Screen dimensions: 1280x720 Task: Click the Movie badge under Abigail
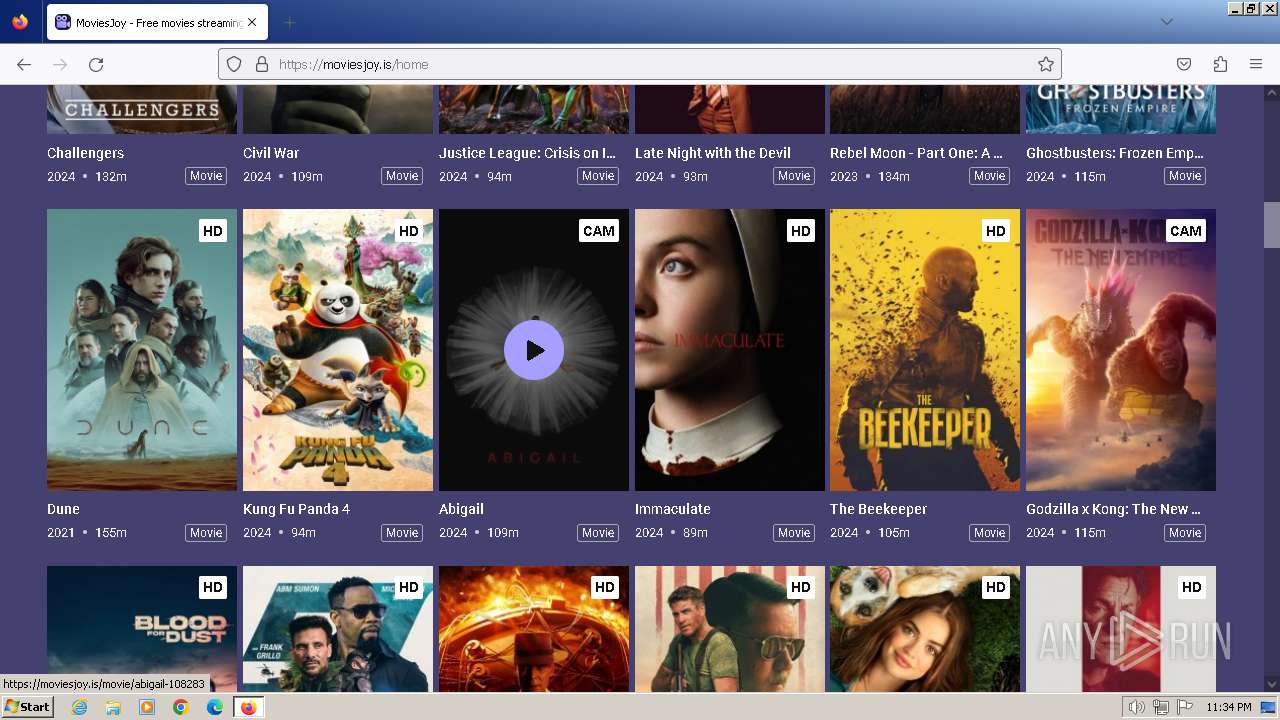[598, 533]
